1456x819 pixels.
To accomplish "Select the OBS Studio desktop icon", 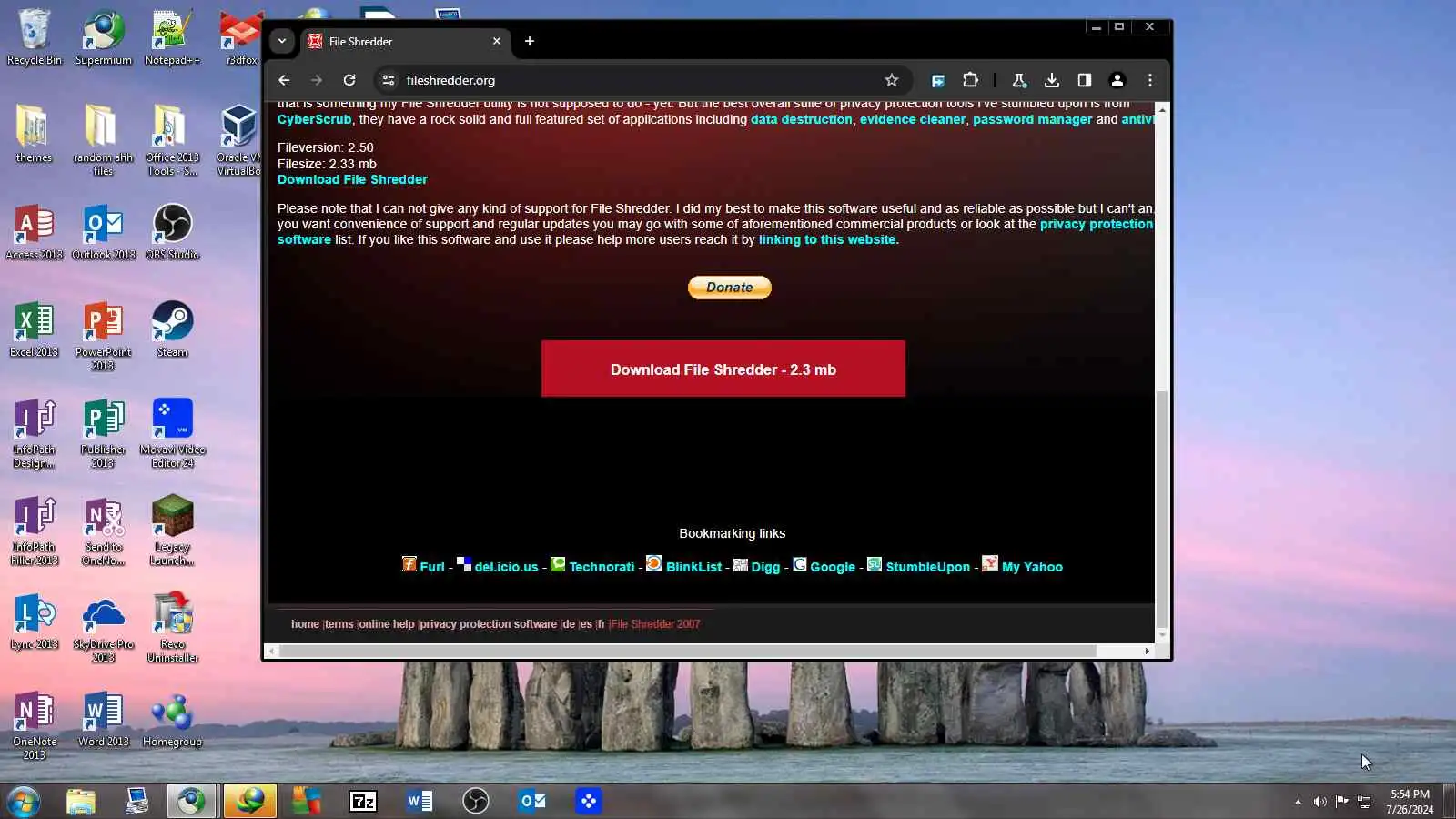I will 172,231.
